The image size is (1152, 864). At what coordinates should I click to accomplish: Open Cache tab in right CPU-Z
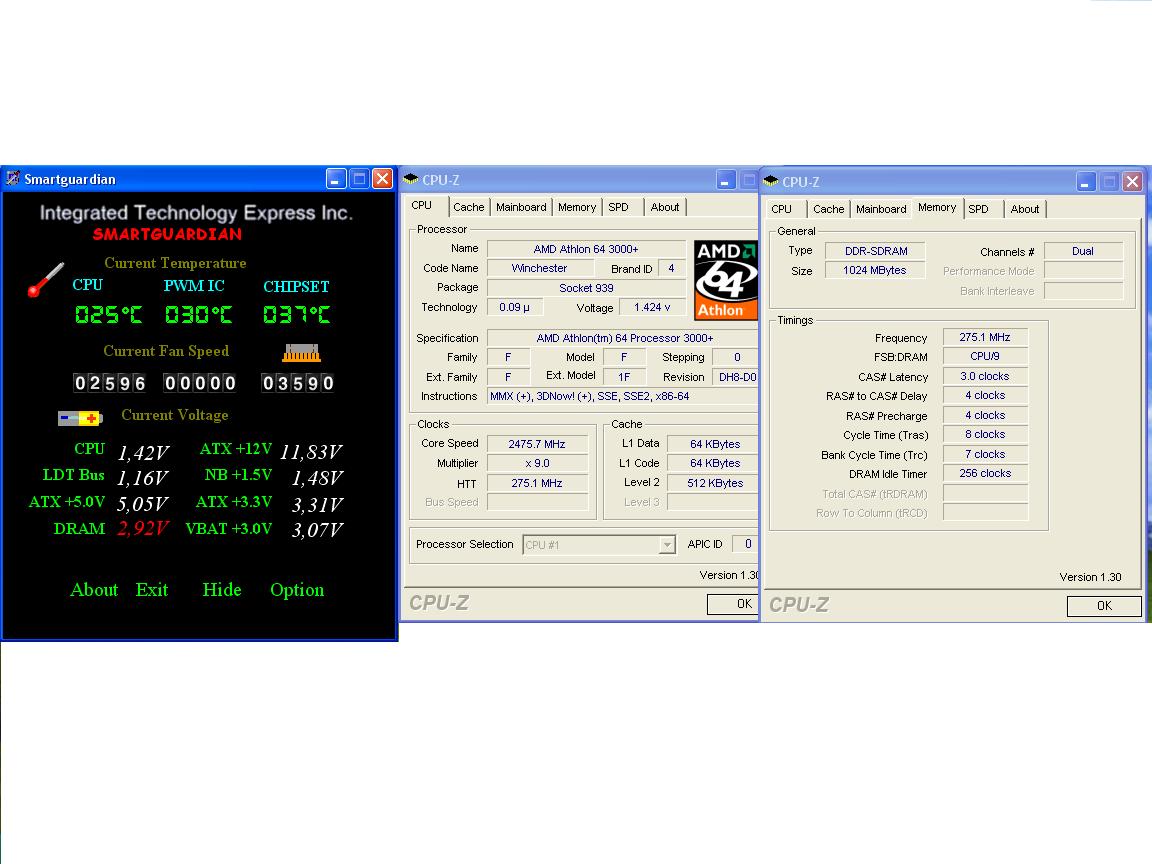tap(828, 209)
